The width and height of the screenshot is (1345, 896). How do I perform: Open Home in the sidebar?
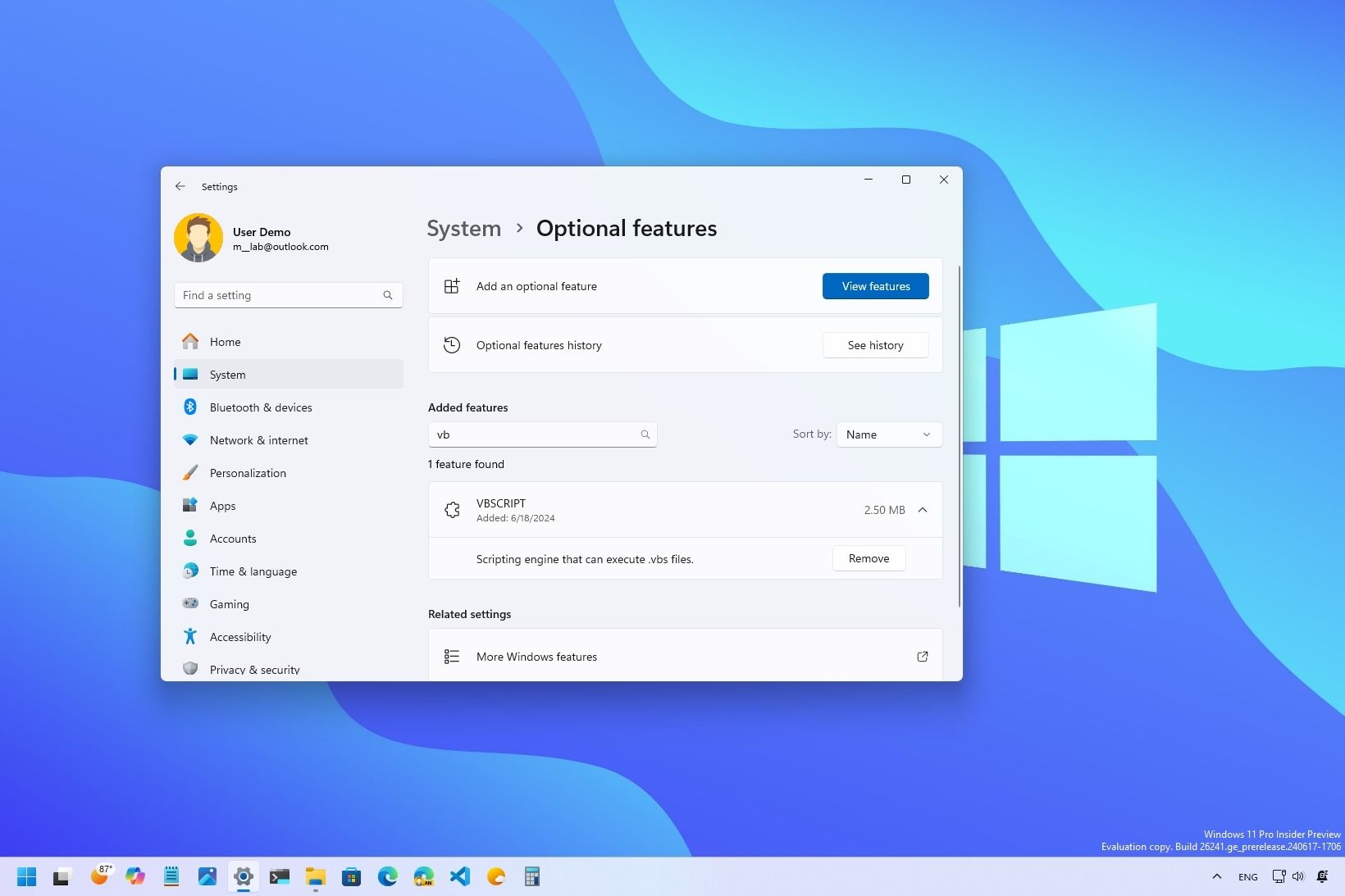point(289,342)
